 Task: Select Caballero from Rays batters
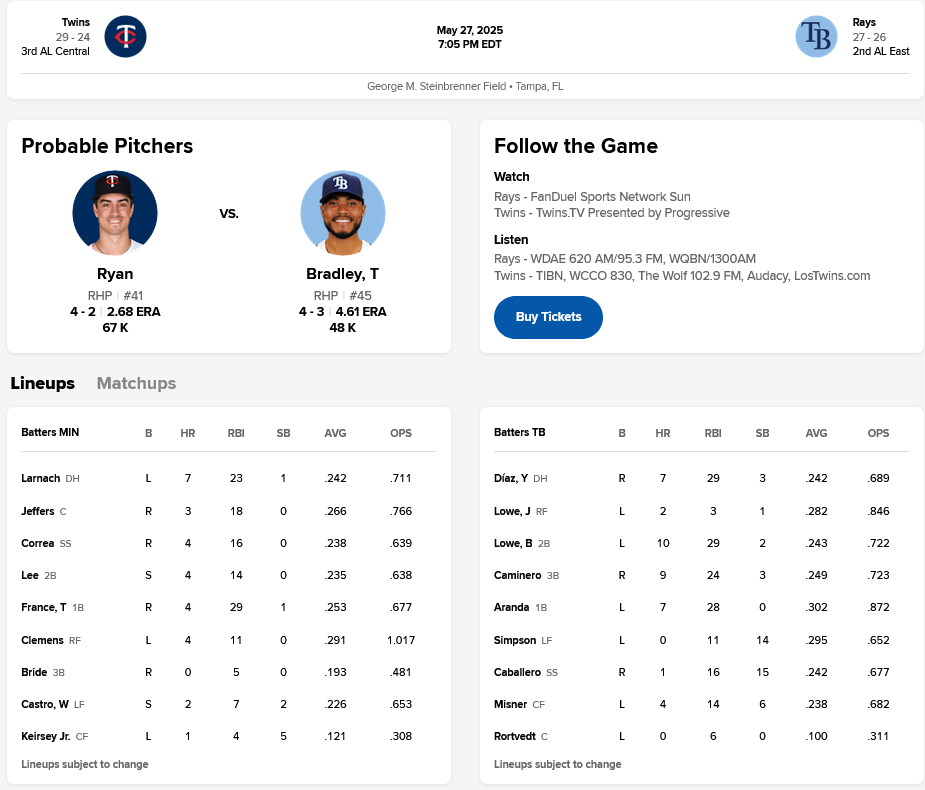[x=518, y=672]
